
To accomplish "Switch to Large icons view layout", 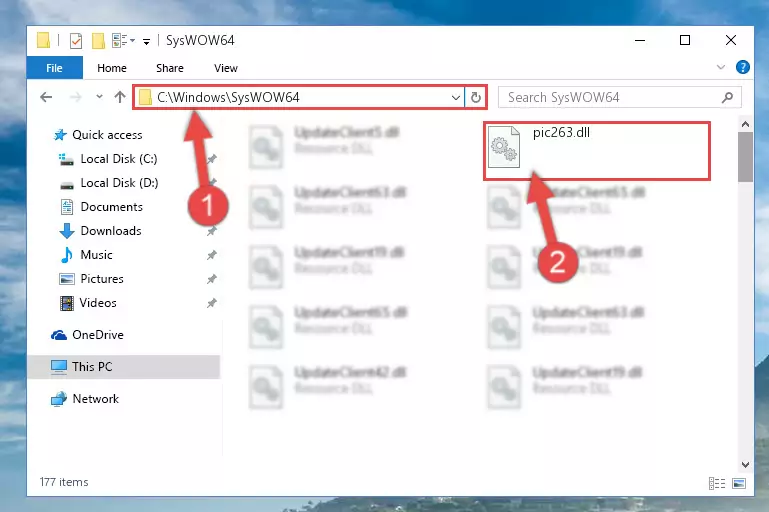I will pyautogui.click(x=739, y=484).
